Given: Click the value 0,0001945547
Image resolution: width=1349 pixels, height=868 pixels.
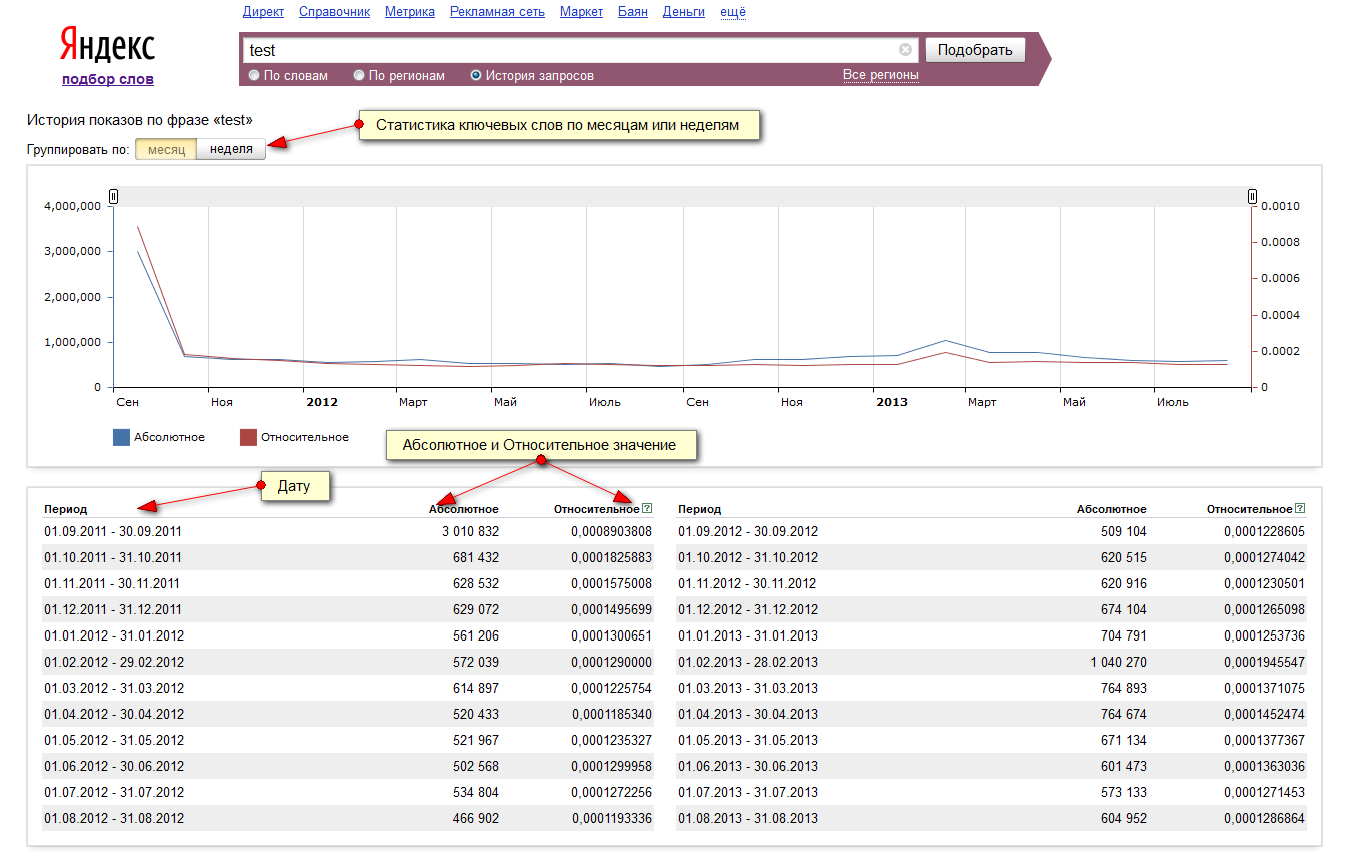Looking at the screenshot, I should pos(1264,662).
